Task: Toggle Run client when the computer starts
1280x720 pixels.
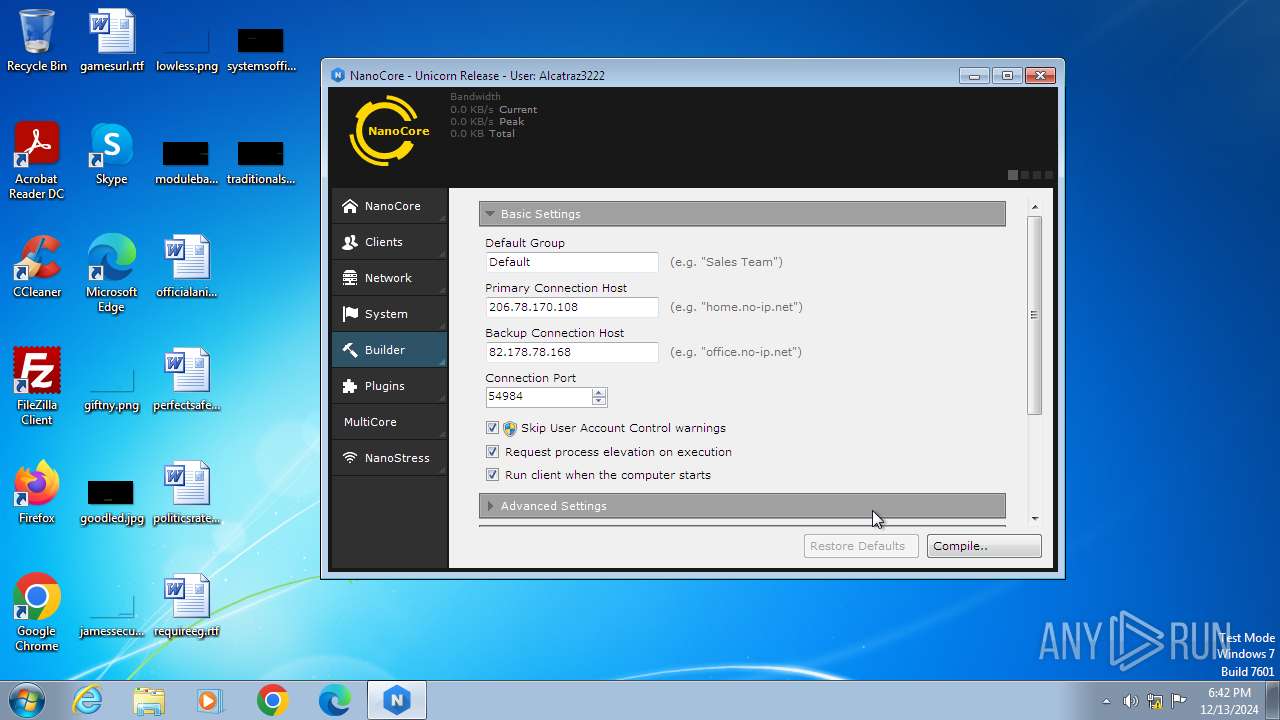Action: point(492,475)
